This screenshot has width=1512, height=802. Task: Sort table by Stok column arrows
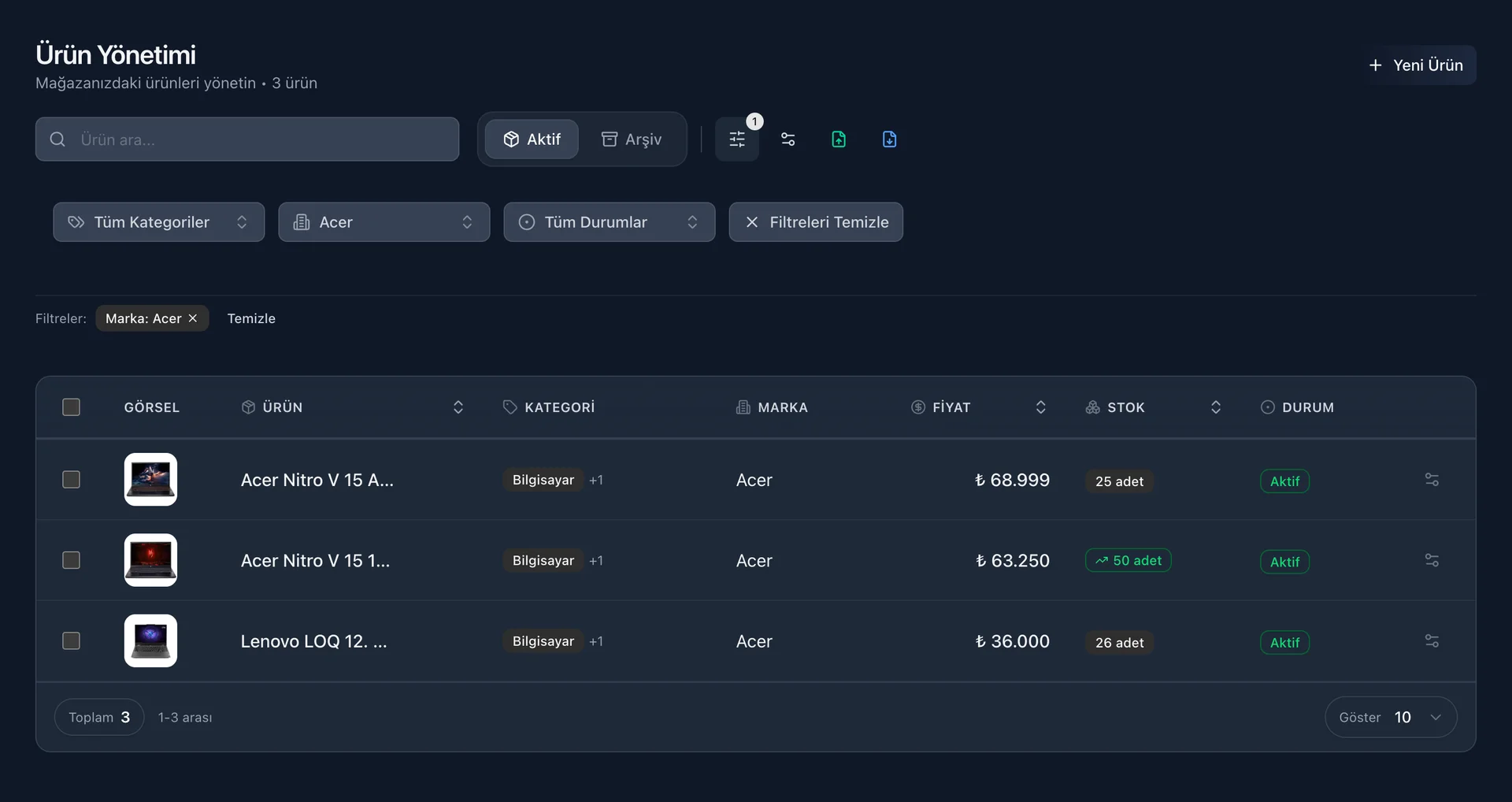pos(1215,407)
